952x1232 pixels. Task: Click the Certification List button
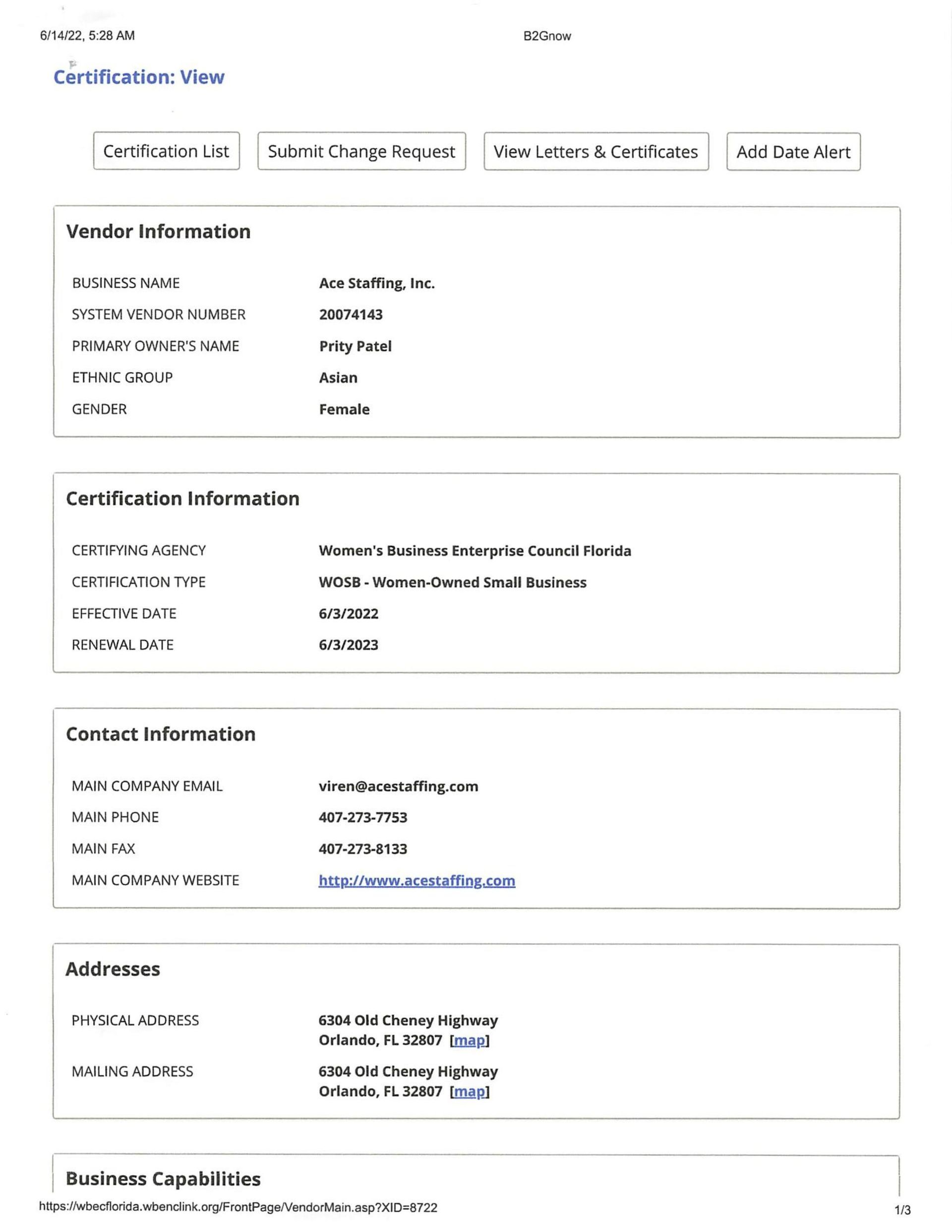pyautogui.click(x=166, y=151)
